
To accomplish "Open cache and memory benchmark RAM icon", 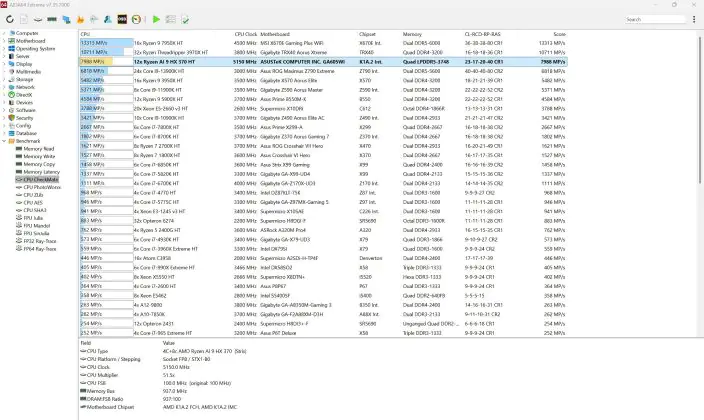I will click(x=52, y=19).
